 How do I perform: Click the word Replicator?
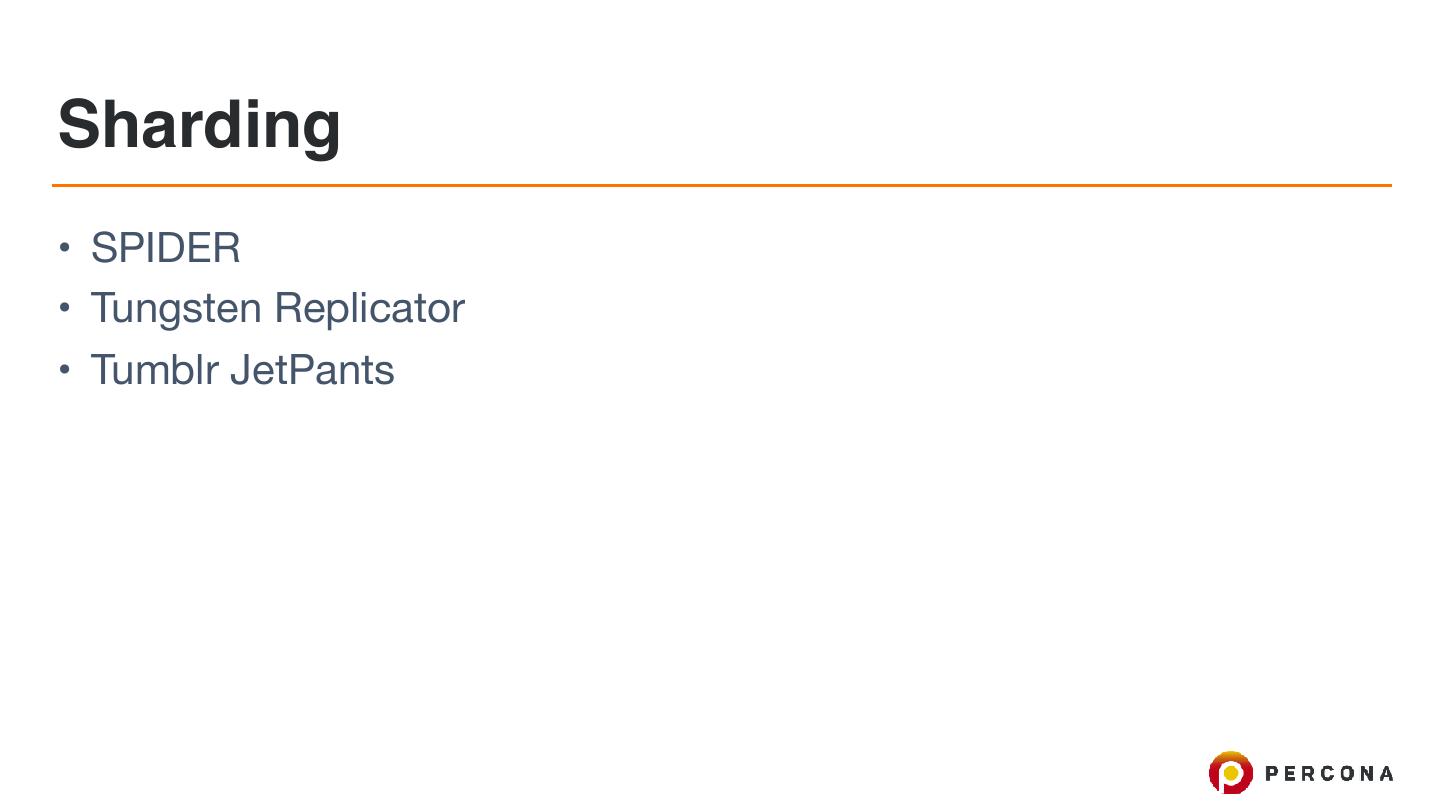tap(369, 309)
